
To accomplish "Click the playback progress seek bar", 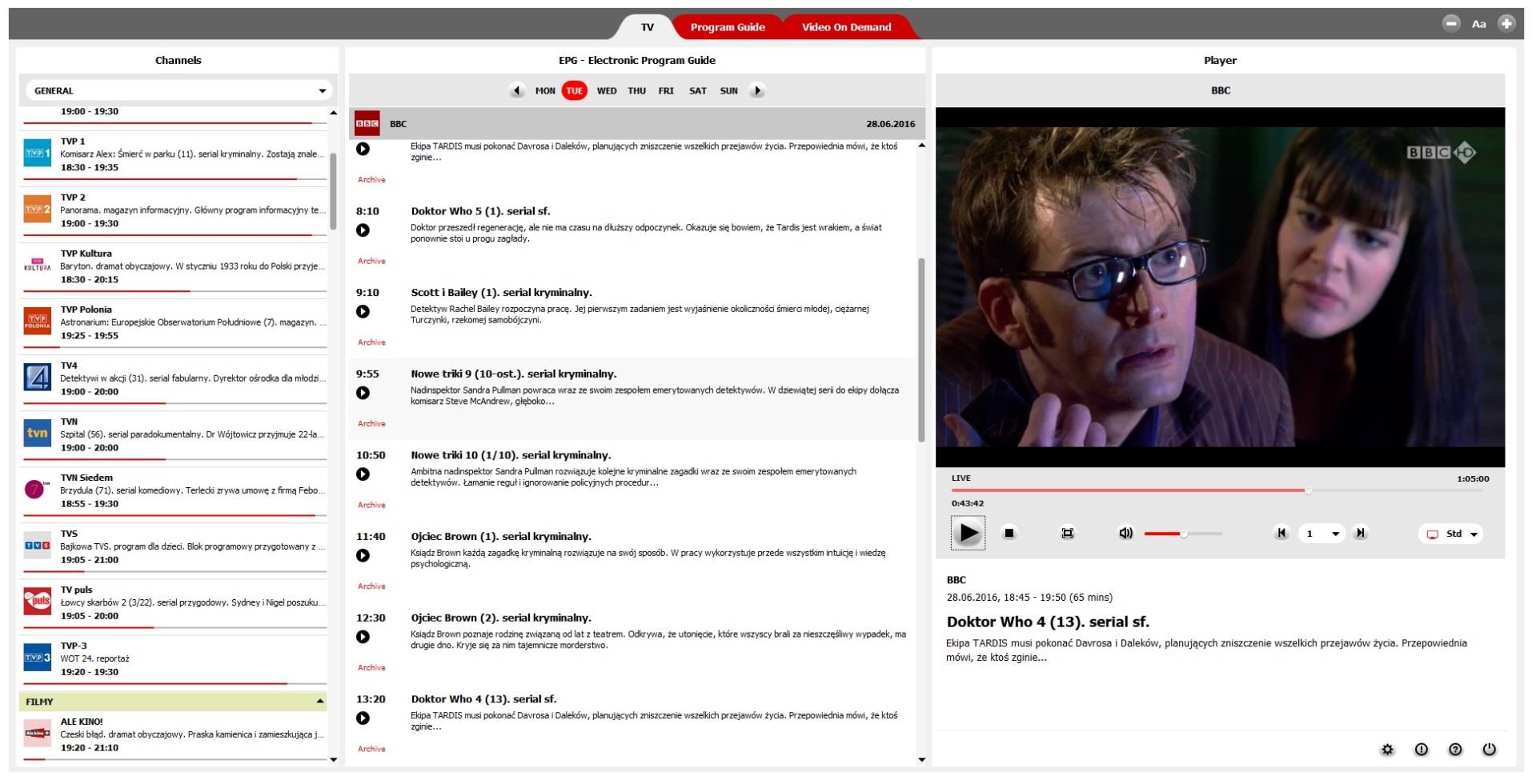I will tap(1217, 490).
